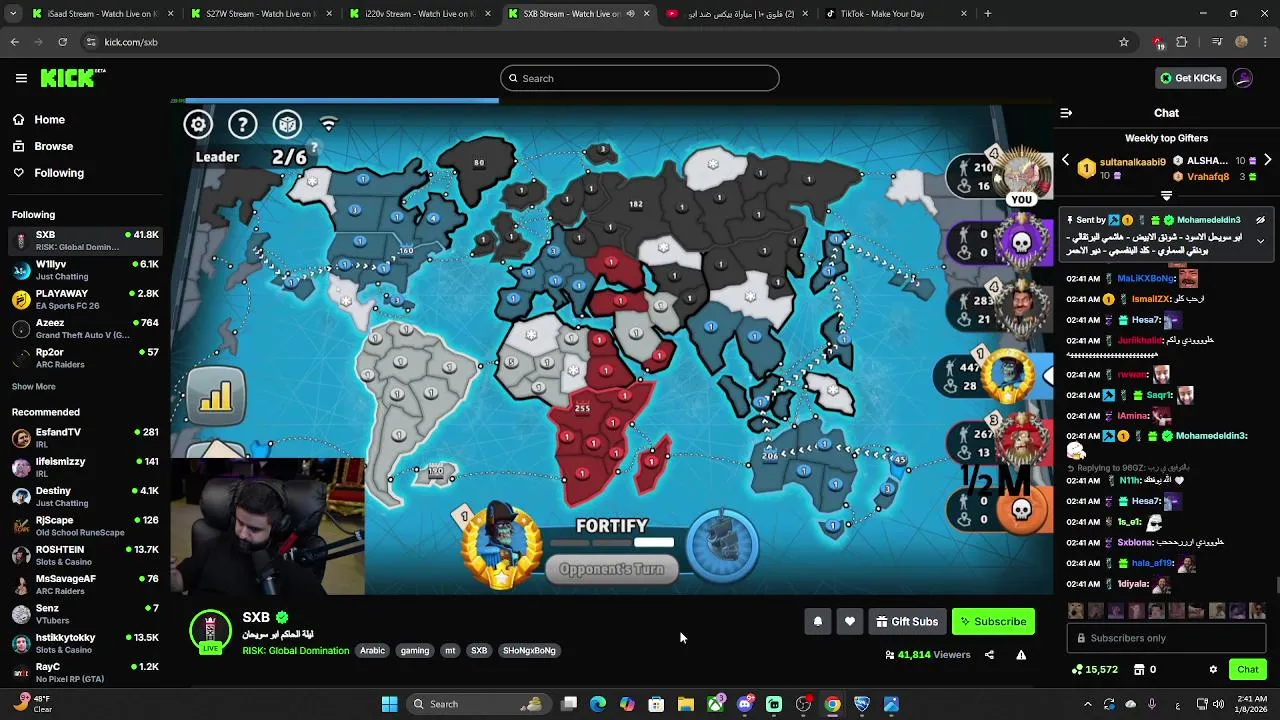This screenshot has width=1280, height=720.
Task: Open the game settings gear icon
Action: coord(198,124)
